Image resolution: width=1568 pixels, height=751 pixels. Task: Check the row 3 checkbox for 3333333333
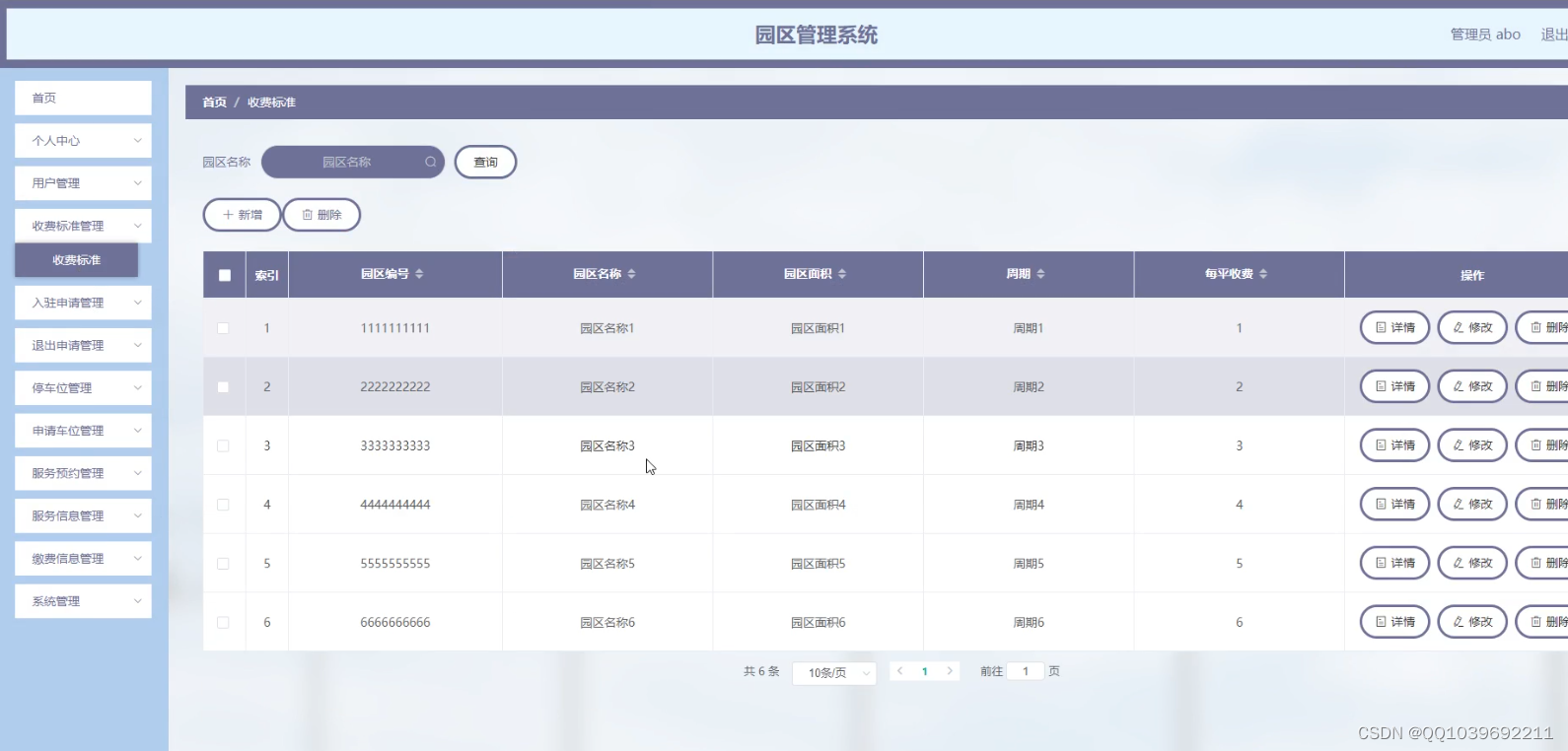tap(223, 445)
